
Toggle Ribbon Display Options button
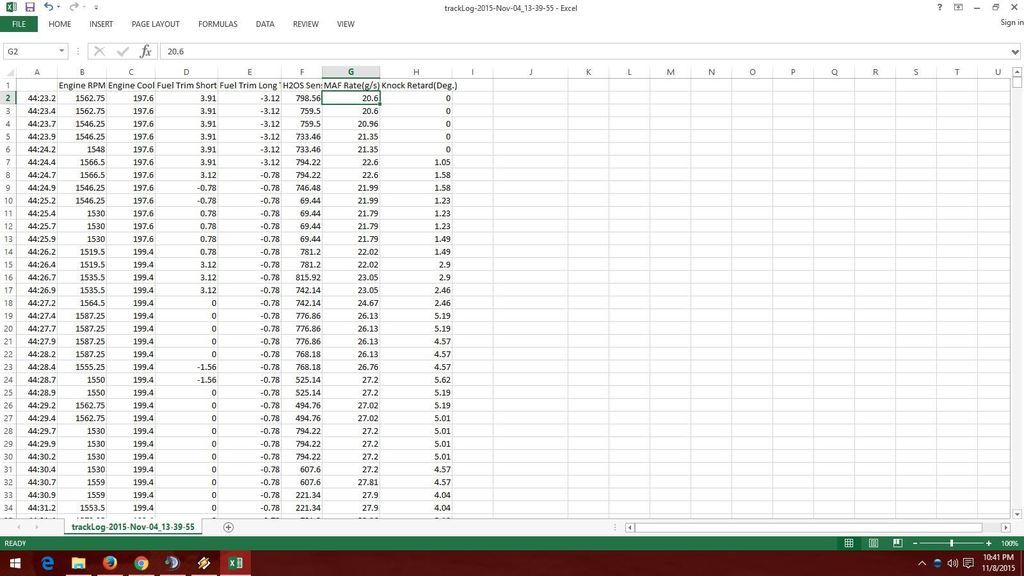pos(959,7)
